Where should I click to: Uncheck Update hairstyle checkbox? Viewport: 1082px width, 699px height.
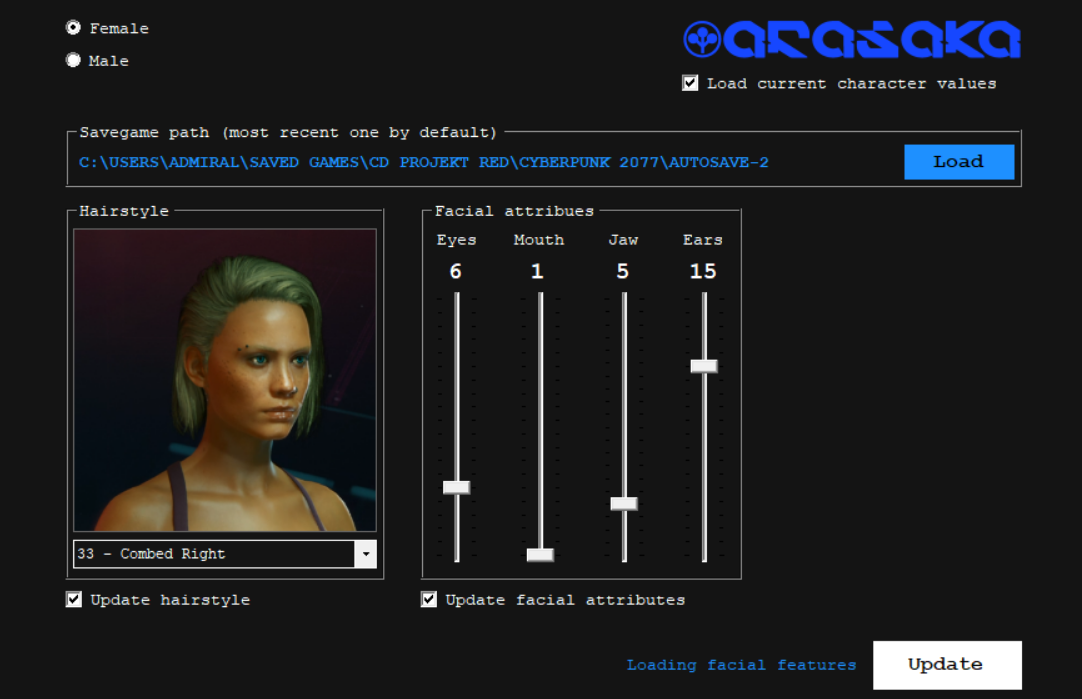click(x=74, y=600)
